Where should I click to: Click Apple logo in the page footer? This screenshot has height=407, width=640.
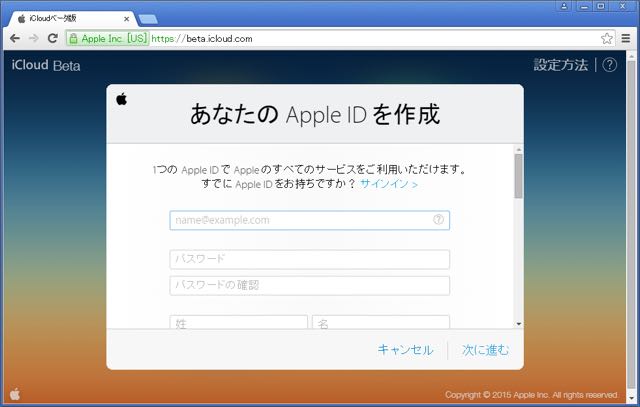15,394
